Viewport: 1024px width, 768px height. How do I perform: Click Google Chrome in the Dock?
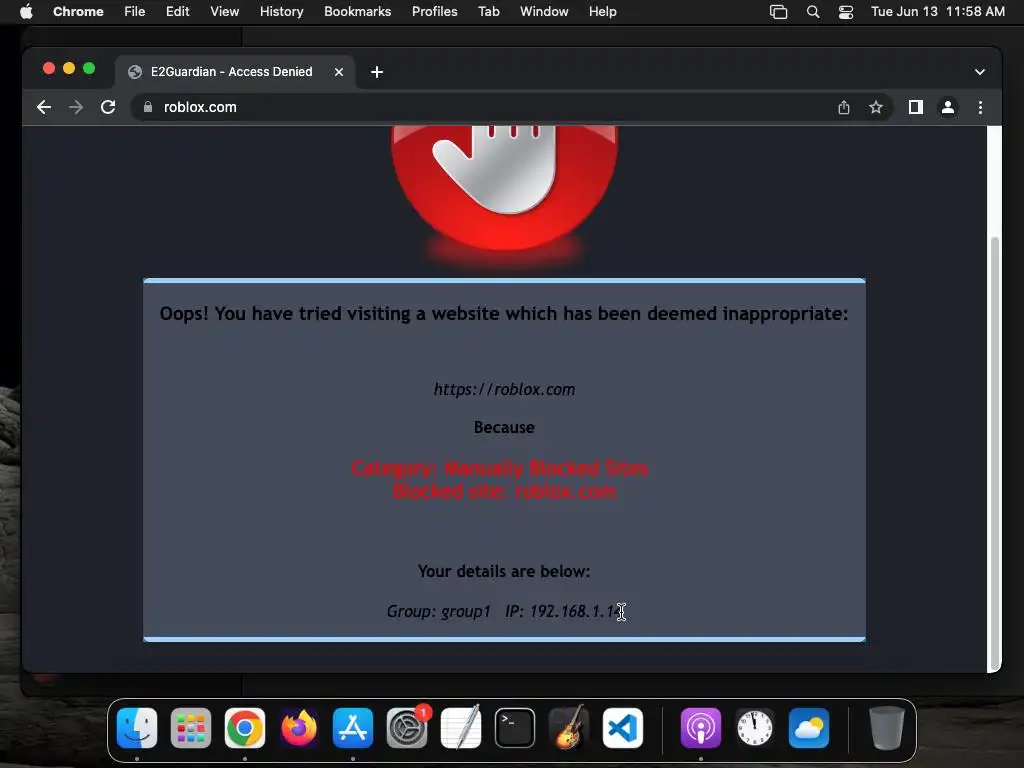[245, 728]
